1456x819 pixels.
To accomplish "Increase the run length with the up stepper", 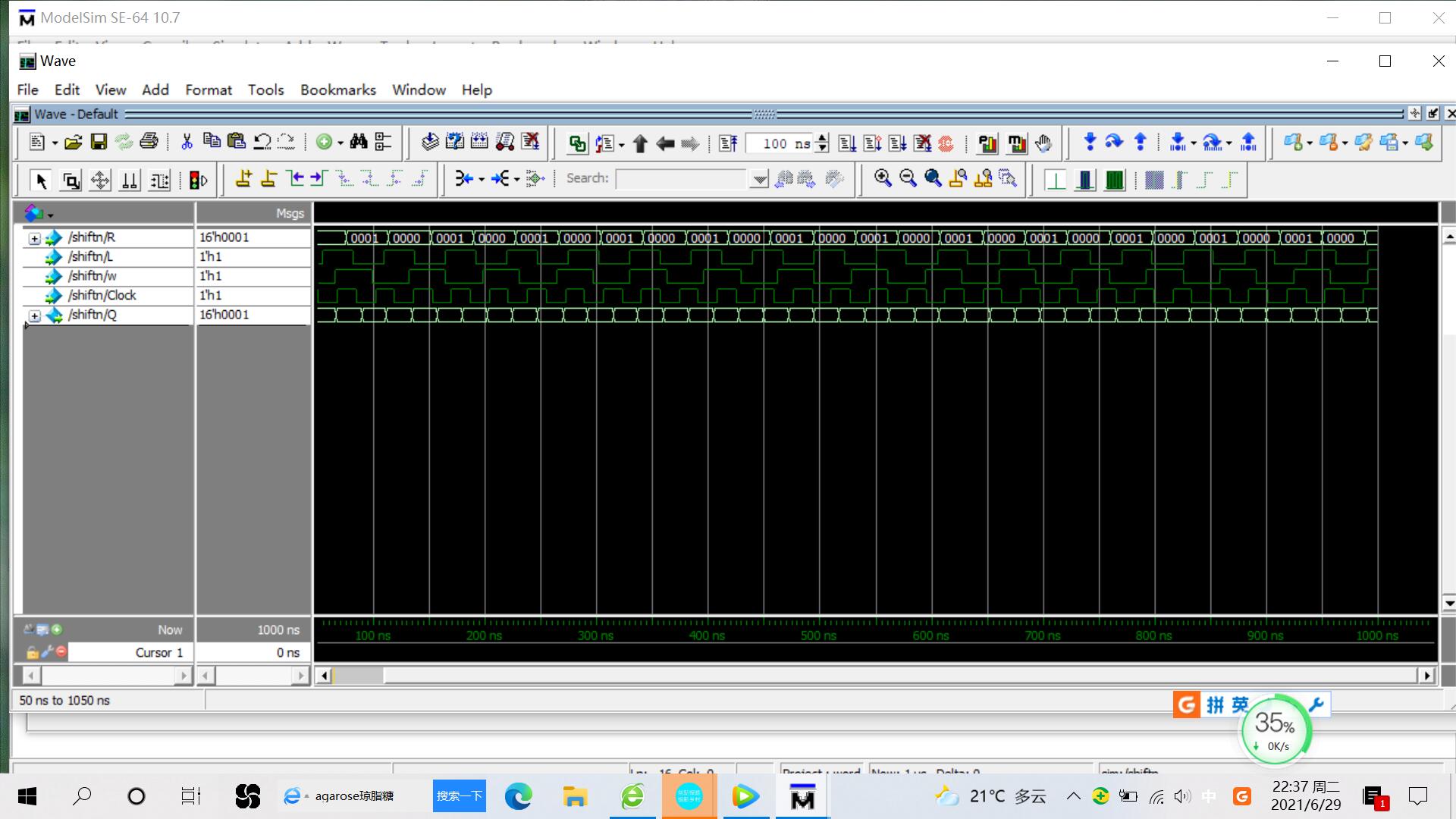I will [x=823, y=138].
